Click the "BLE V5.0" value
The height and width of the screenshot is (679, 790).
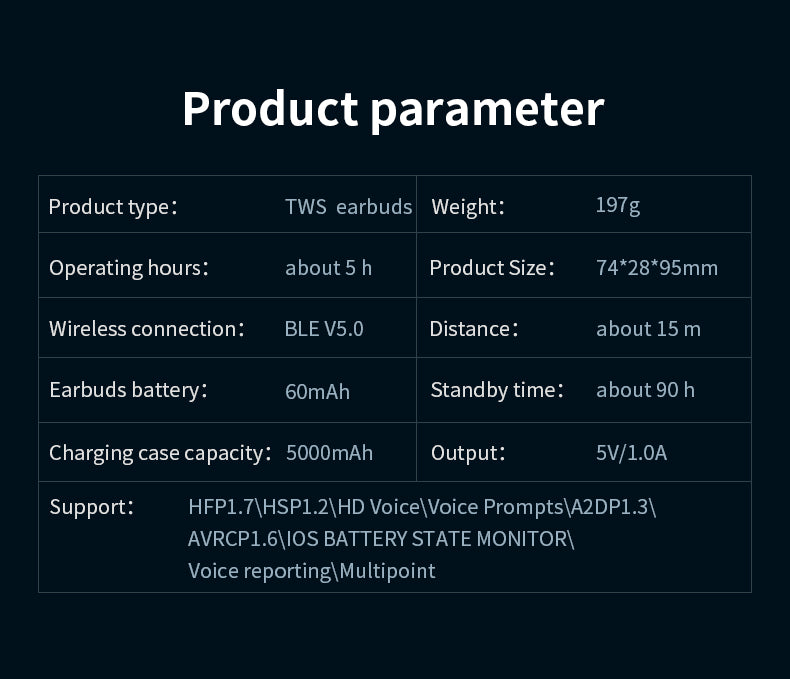pyautogui.click(x=324, y=329)
